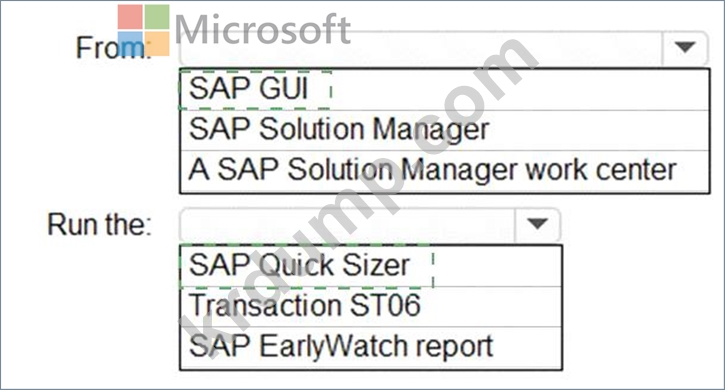Click the red square of Microsoft logo
This screenshot has height=390, width=725.
(130, 17)
